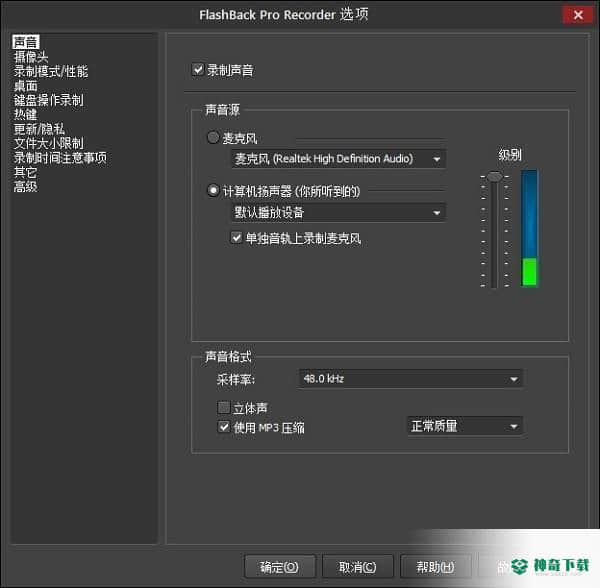Click the 级别 volume slider handle

pyautogui.click(x=494, y=176)
